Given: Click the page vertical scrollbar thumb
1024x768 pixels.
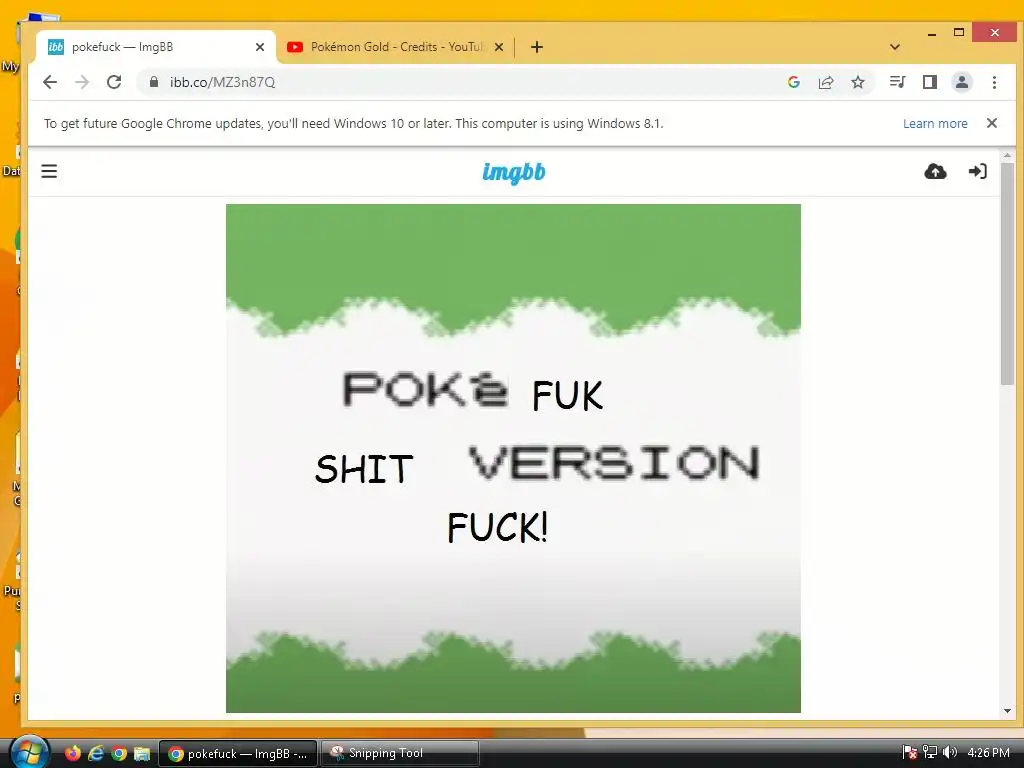Looking at the screenshot, I should click(x=1007, y=274).
